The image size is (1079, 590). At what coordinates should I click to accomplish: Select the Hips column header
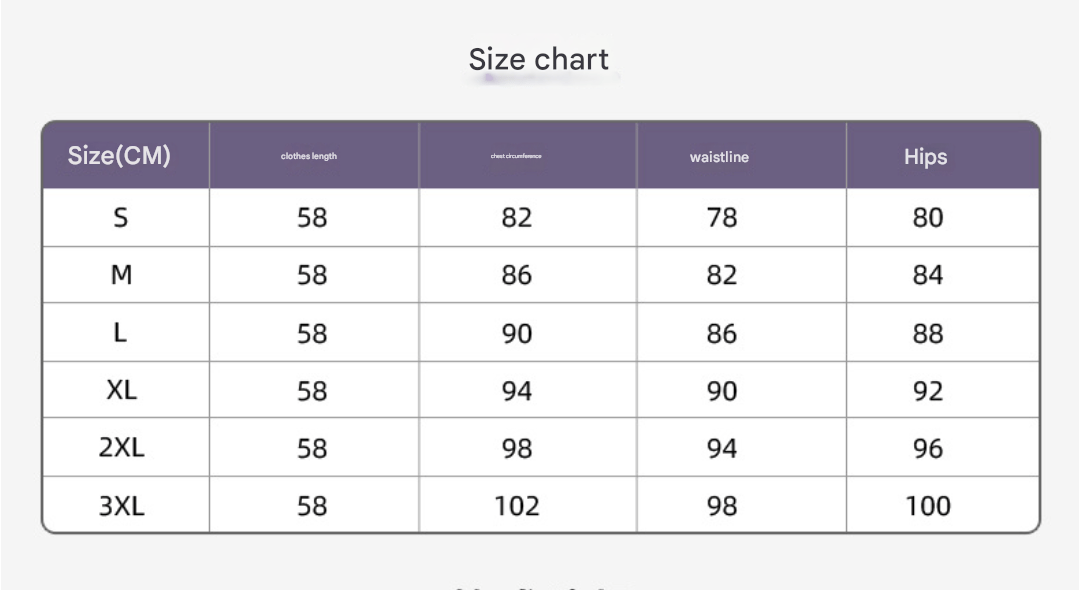925,157
